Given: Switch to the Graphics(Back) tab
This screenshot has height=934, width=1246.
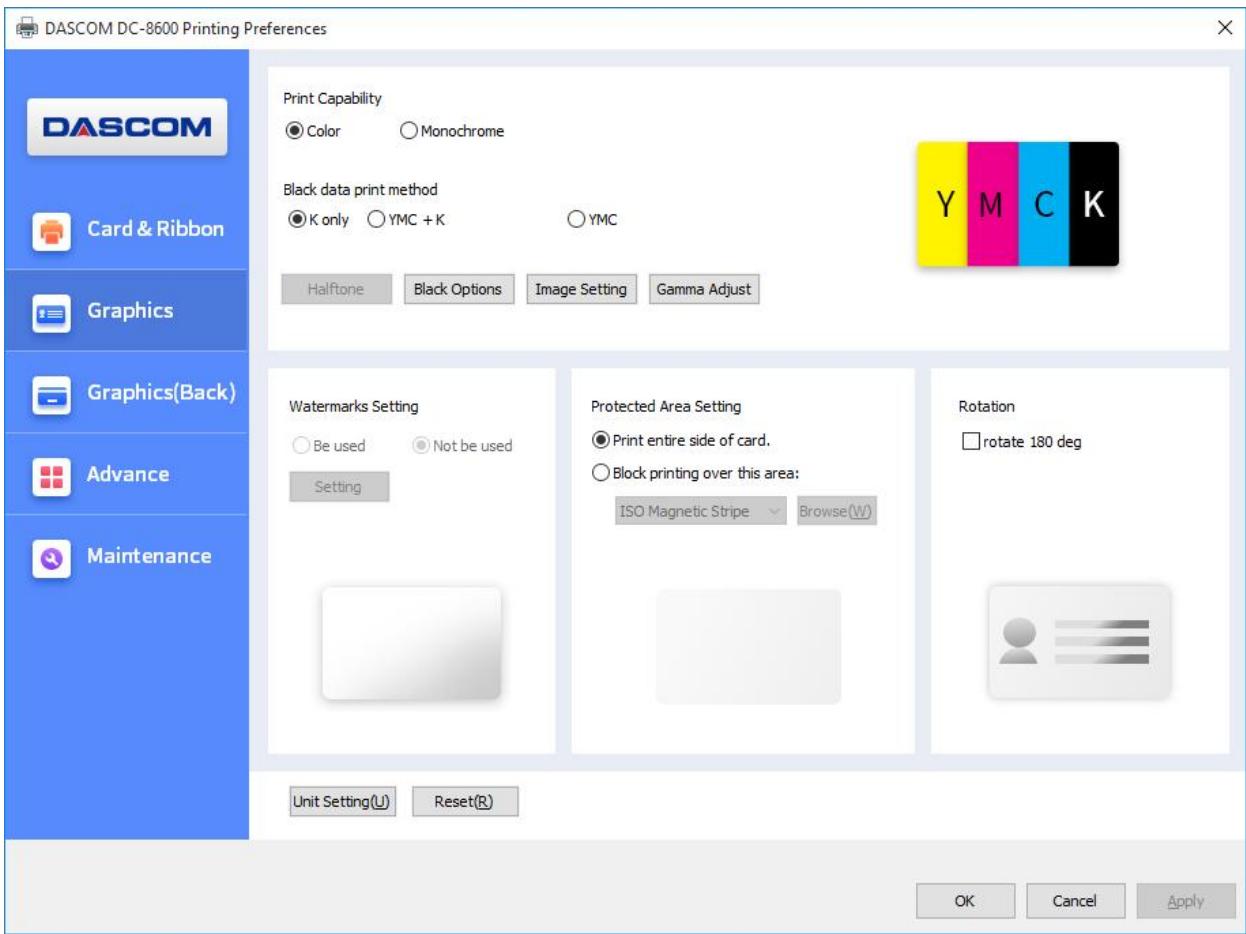Looking at the screenshot, I should point(127,393).
